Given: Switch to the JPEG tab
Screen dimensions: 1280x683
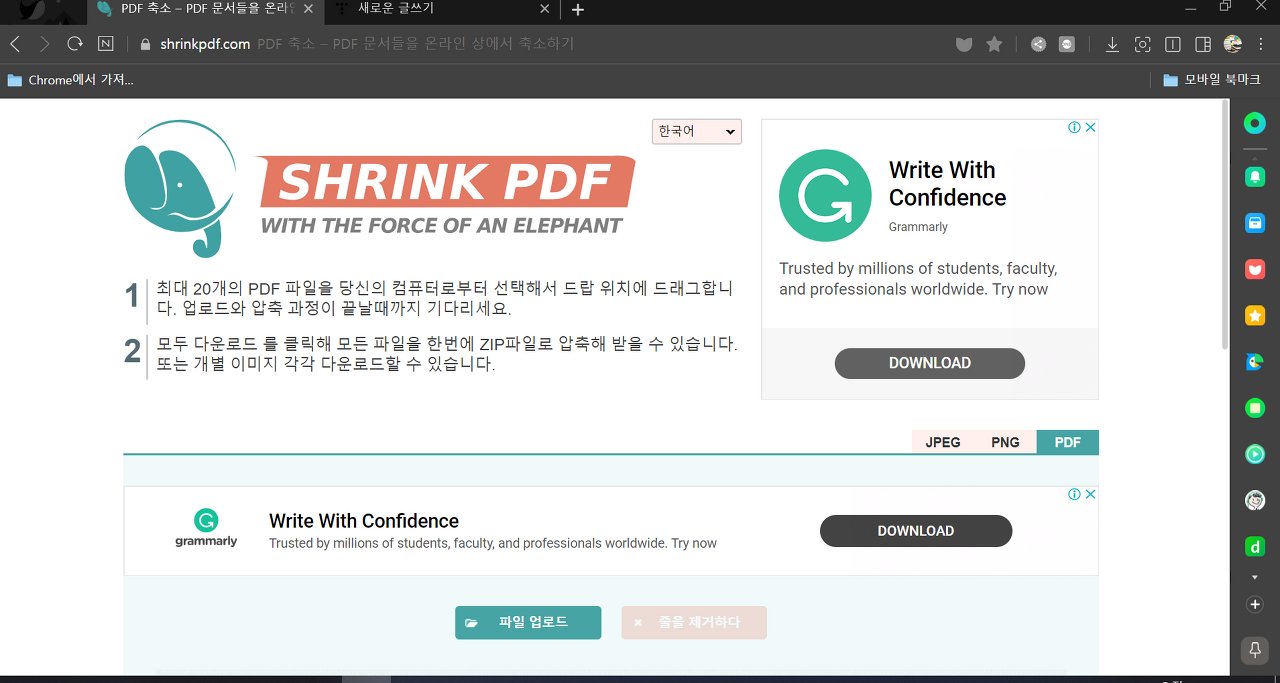Looking at the screenshot, I should point(943,442).
